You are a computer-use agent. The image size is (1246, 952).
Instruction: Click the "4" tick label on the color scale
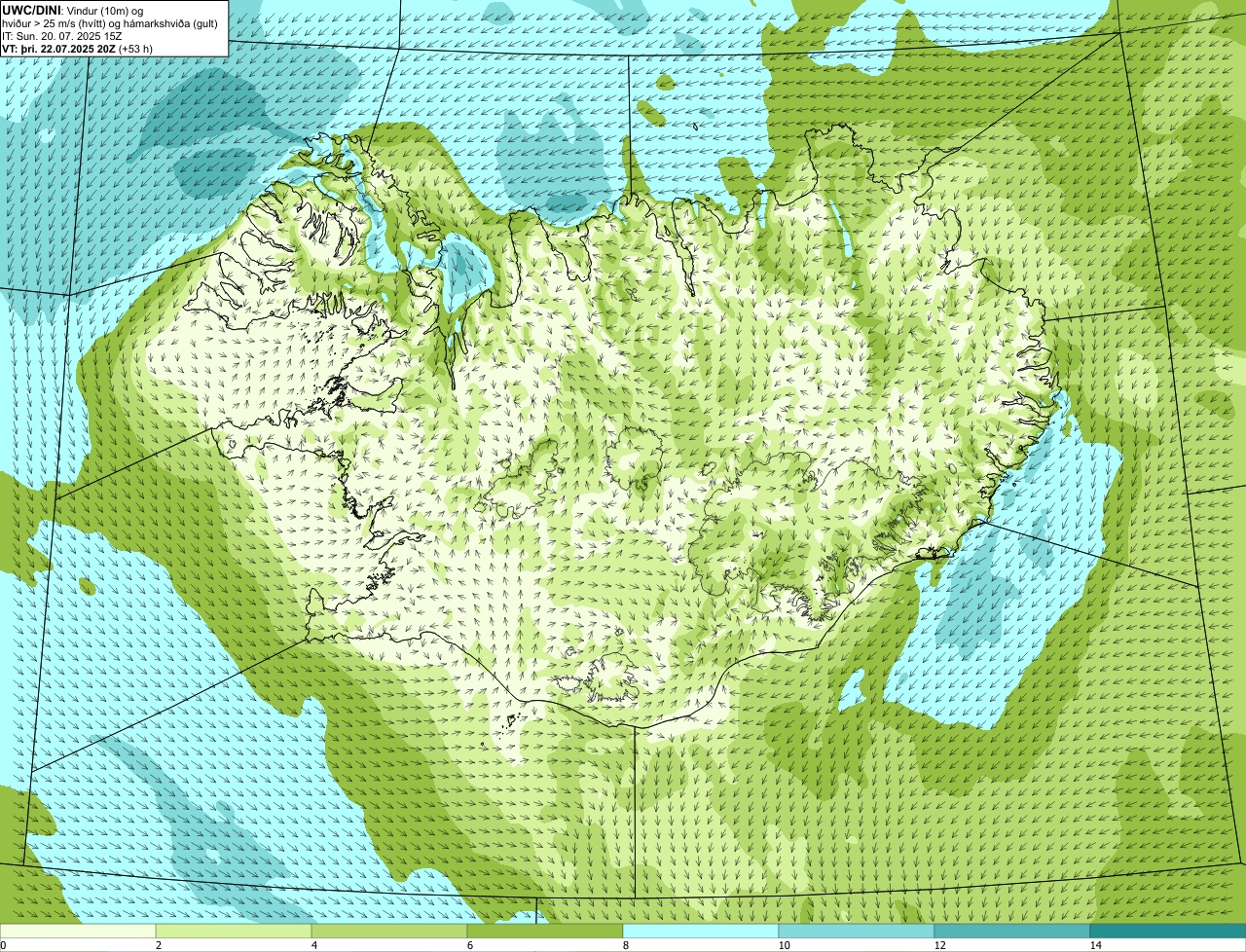coord(314,945)
